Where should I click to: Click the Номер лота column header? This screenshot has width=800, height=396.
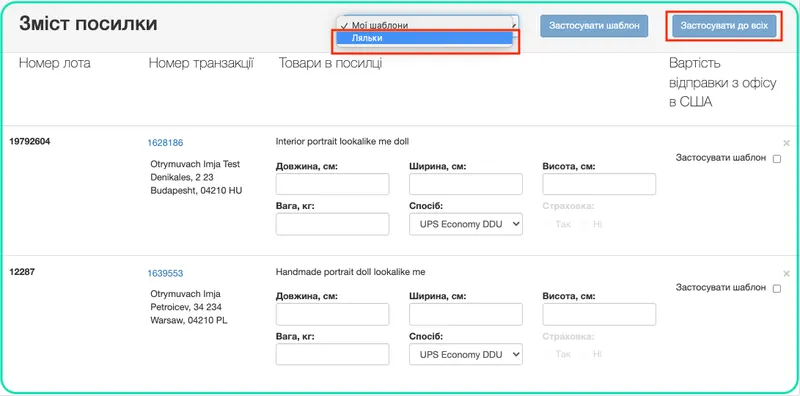55,63
